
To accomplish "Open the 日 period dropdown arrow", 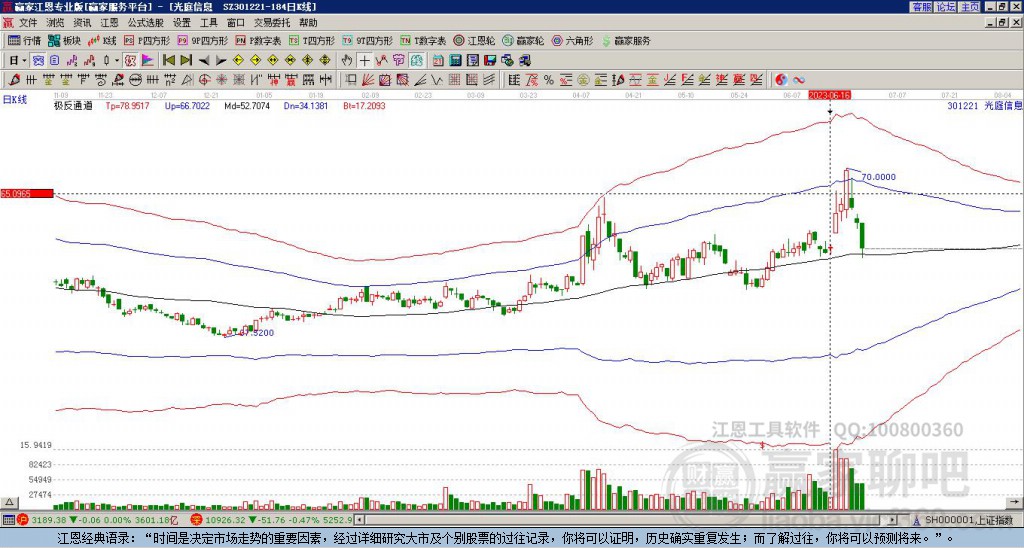I will 24,61.
